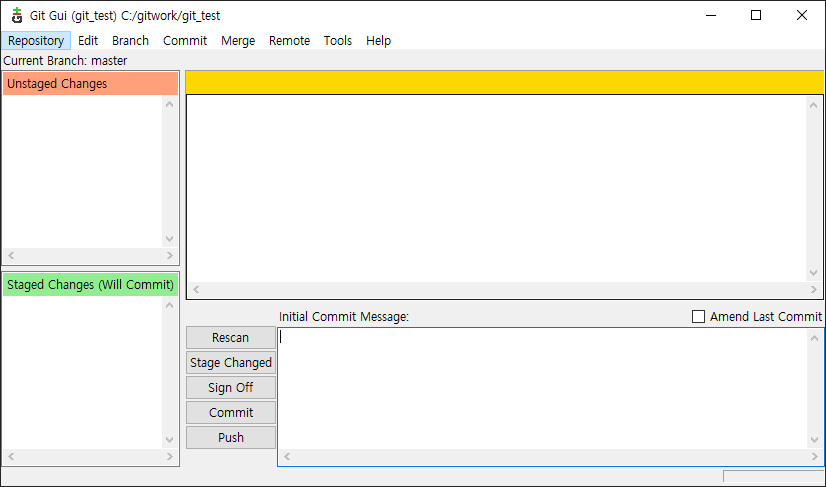Screen dimensions: 826x487
Task: Click right arrow of Unstaged Changes horizontal scrollbar
Action: (170, 256)
